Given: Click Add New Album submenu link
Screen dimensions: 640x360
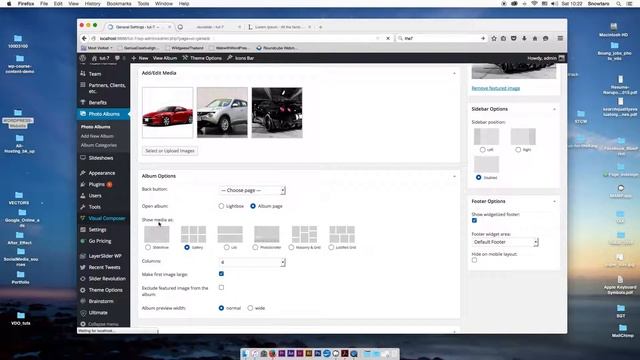Looking at the screenshot, I should [97, 136].
